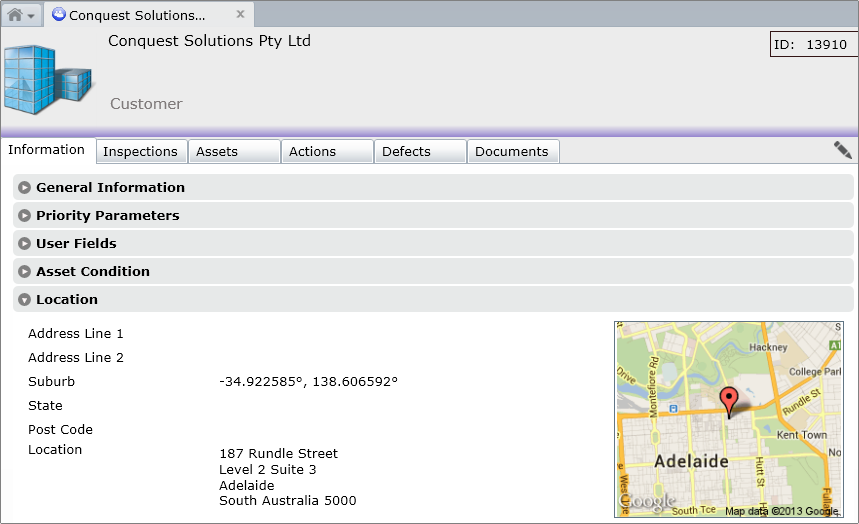Click the blue building customer icon
The height and width of the screenshot is (524, 859).
pos(48,80)
